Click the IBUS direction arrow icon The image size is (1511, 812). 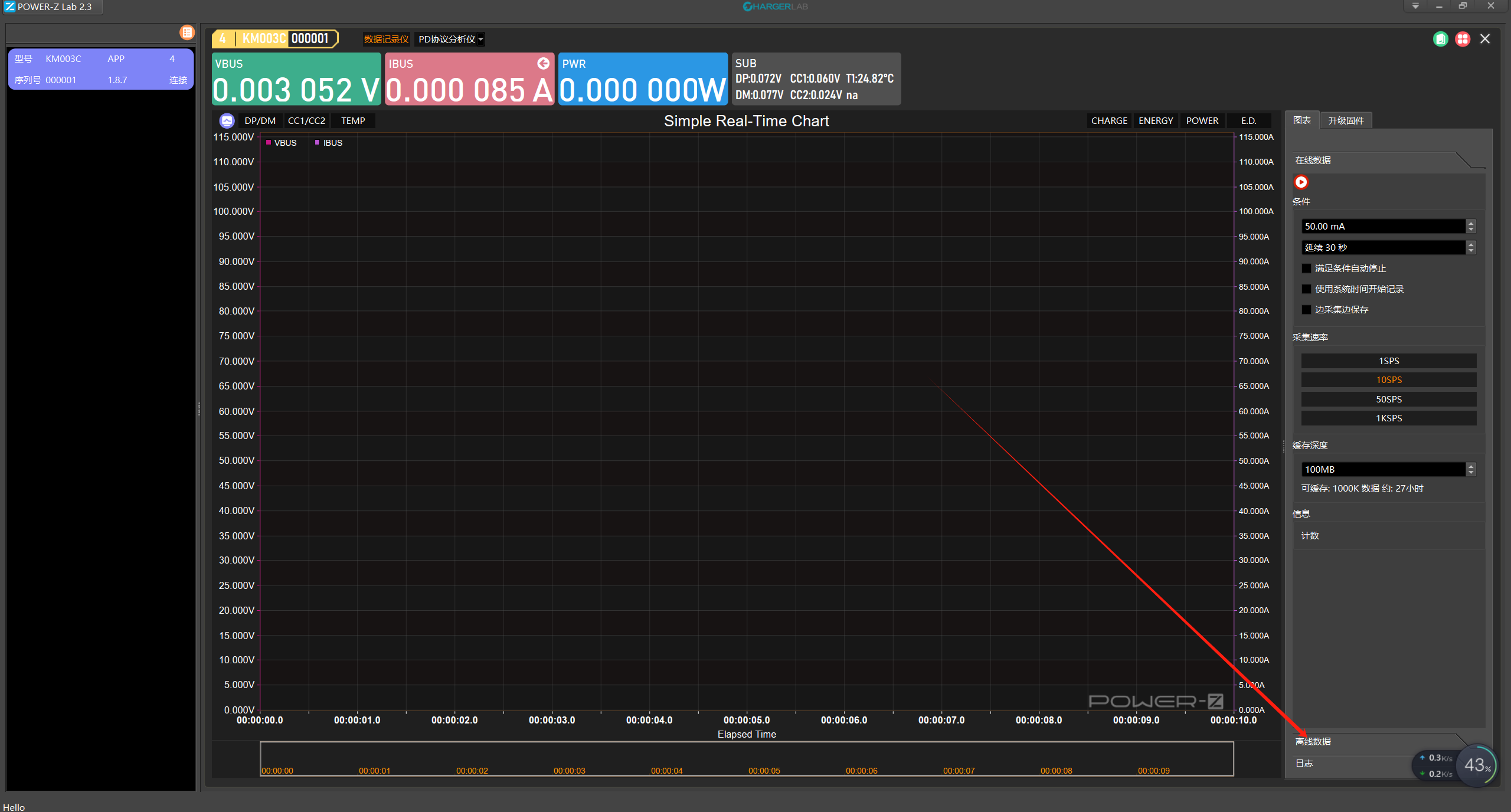(543, 63)
